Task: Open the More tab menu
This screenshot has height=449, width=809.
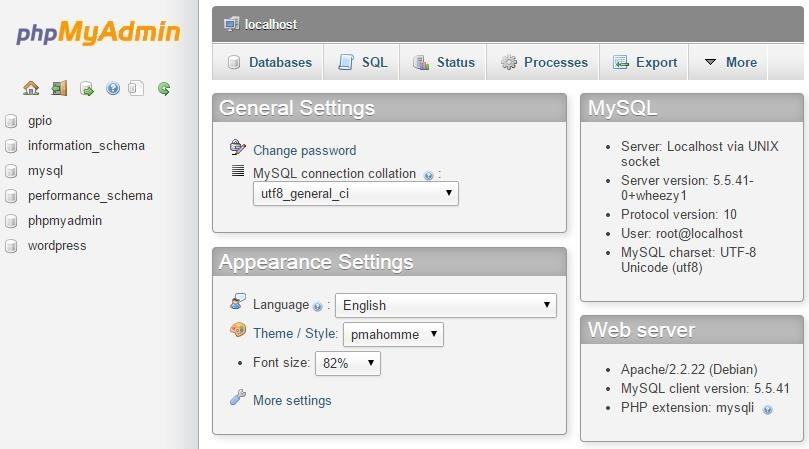Action: tap(730, 62)
